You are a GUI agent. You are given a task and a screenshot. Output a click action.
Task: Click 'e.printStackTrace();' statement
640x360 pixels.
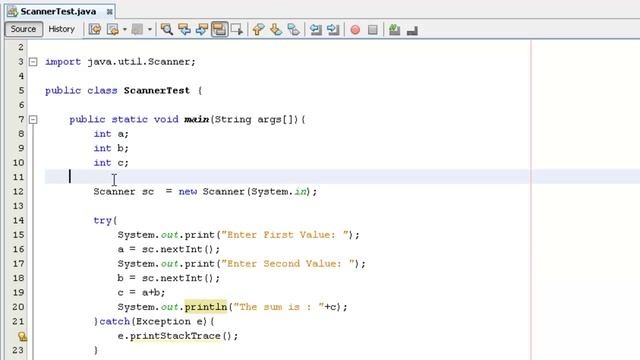pos(178,336)
